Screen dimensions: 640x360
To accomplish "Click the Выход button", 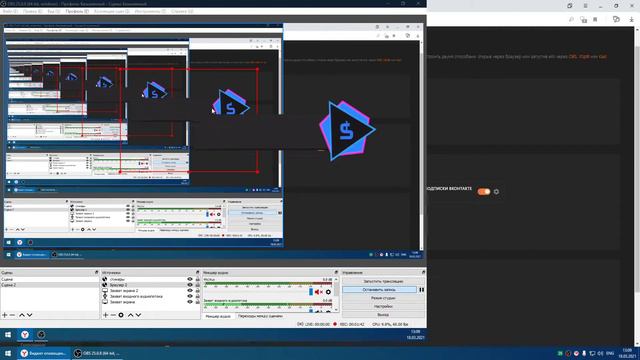I will [x=383, y=315].
